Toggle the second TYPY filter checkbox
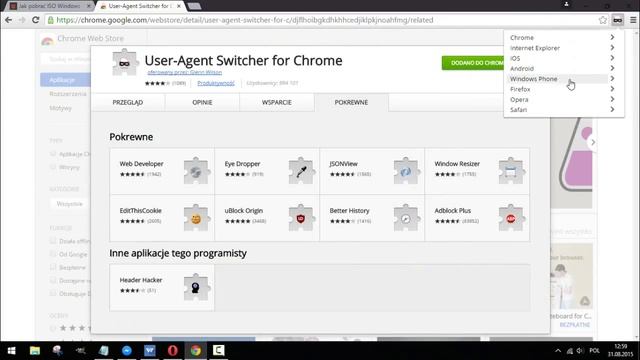Image resolution: width=640 pixels, height=360 pixels. coord(53,167)
